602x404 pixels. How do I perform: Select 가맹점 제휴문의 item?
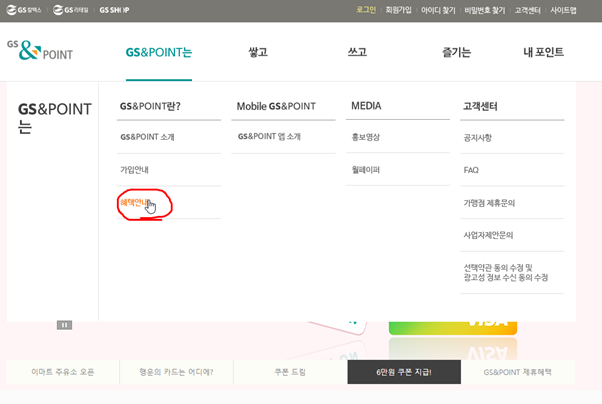pyautogui.click(x=489, y=203)
